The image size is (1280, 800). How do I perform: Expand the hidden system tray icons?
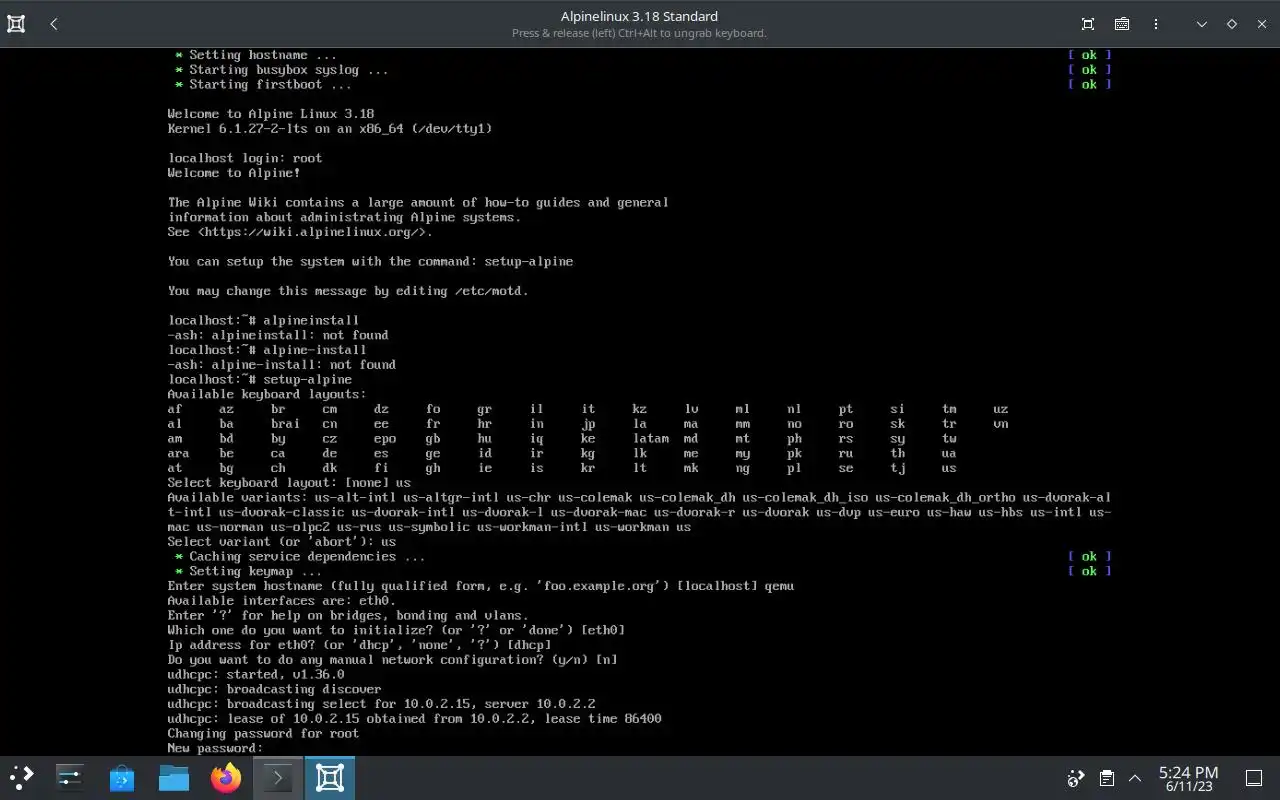1135,778
